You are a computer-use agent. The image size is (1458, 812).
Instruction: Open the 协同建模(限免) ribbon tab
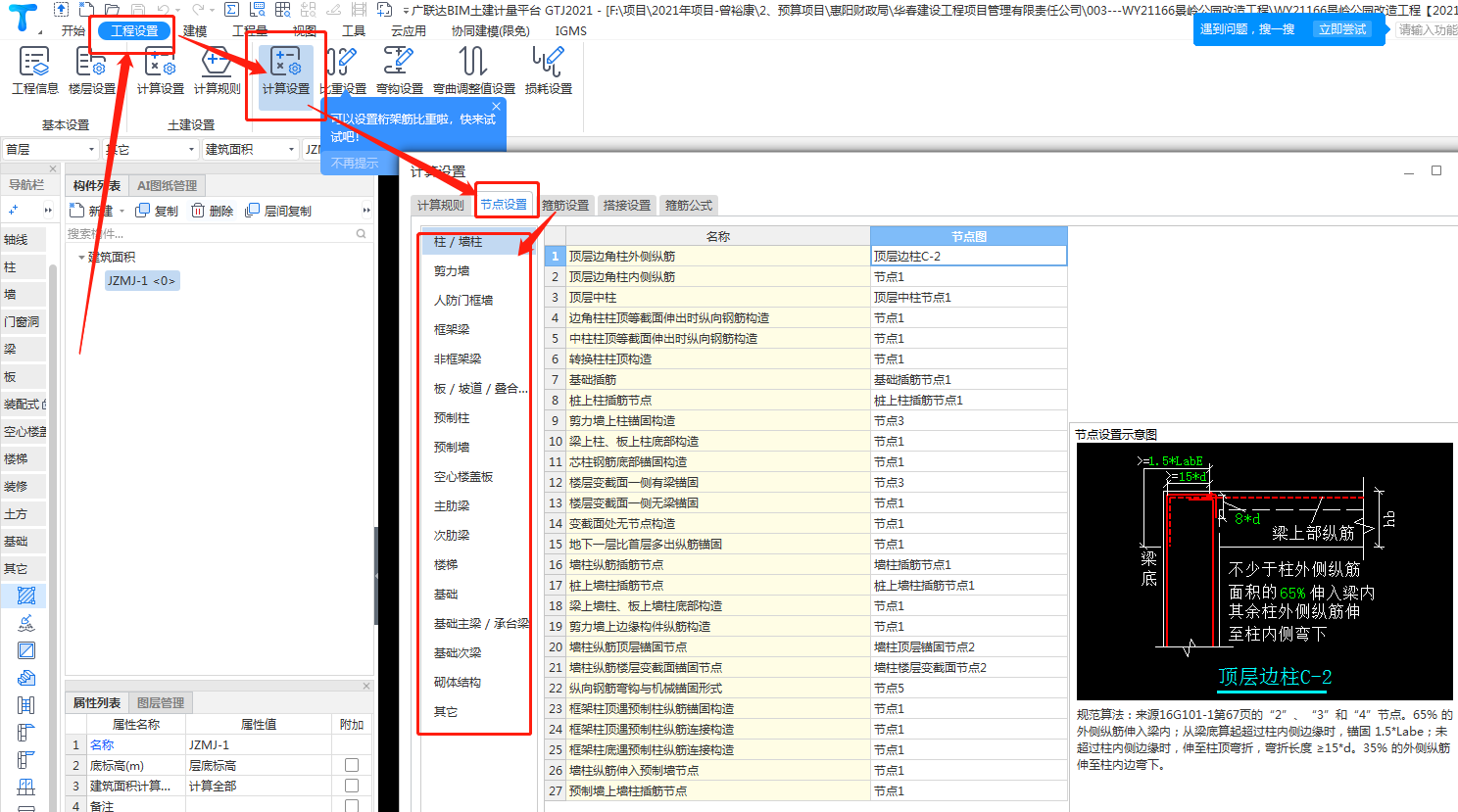pyautogui.click(x=491, y=31)
